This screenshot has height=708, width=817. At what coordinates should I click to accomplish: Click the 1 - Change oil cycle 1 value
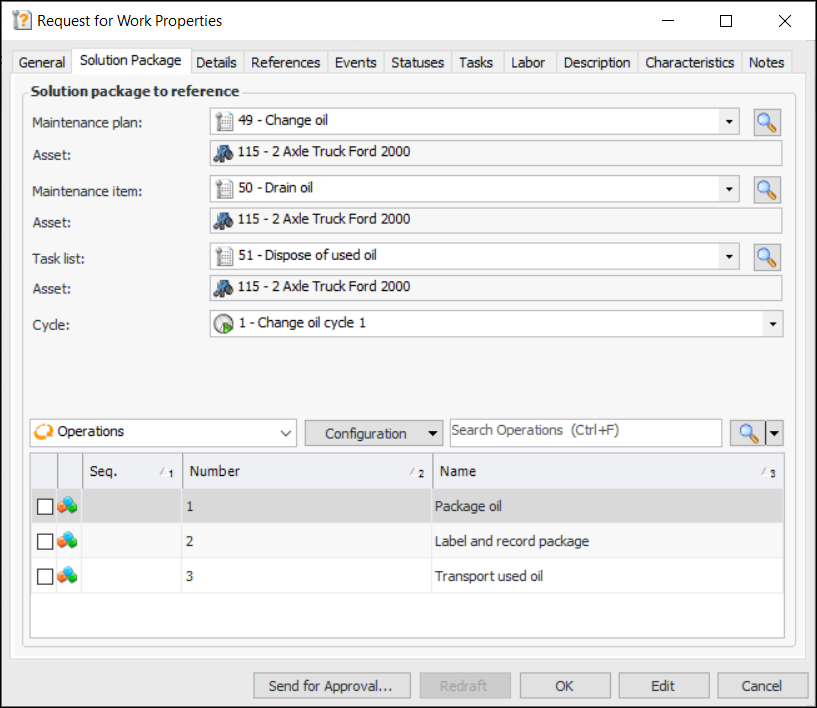[302, 323]
